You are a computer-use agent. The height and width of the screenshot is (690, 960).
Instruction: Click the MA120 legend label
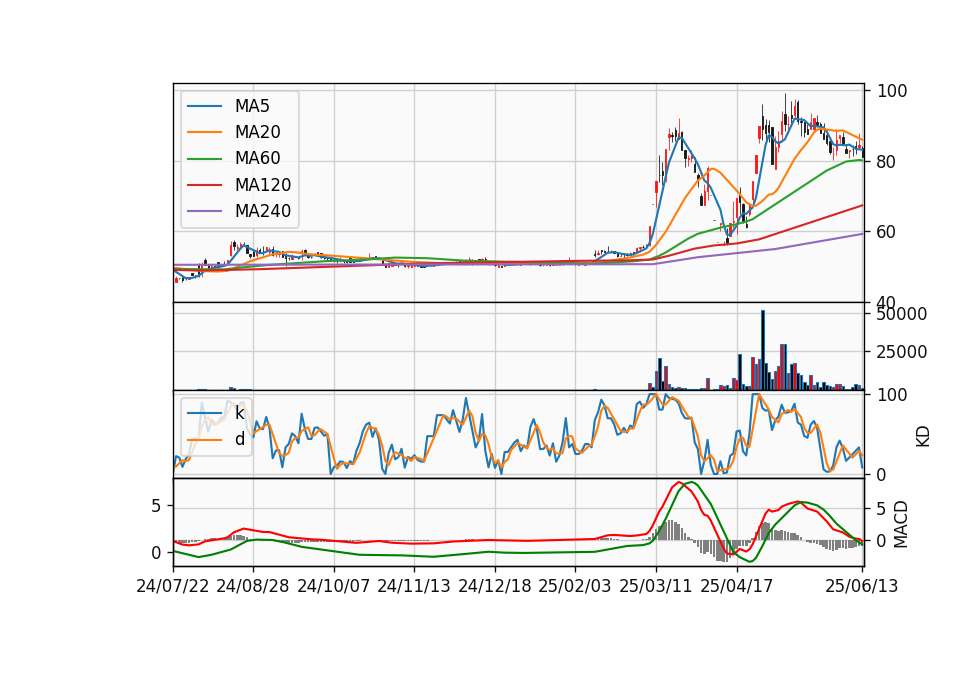point(263,185)
